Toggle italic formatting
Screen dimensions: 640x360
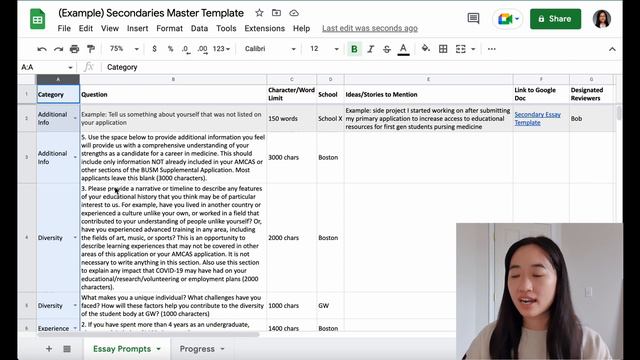(x=371, y=49)
